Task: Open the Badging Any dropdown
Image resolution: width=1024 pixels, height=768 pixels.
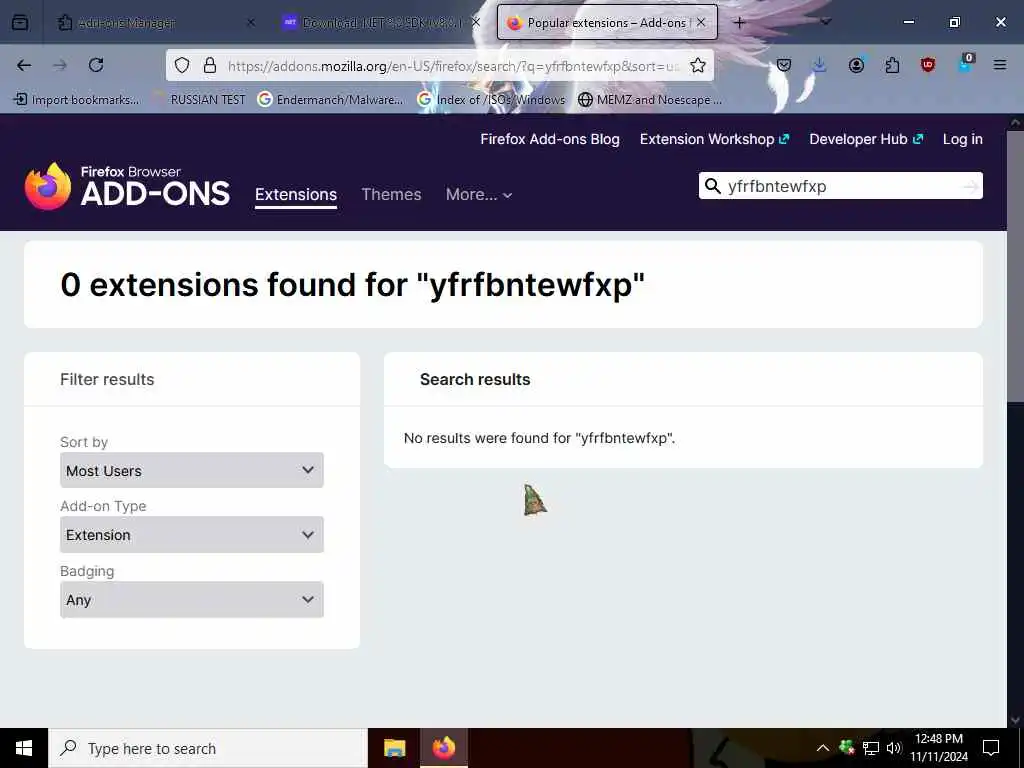Action: tap(192, 600)
